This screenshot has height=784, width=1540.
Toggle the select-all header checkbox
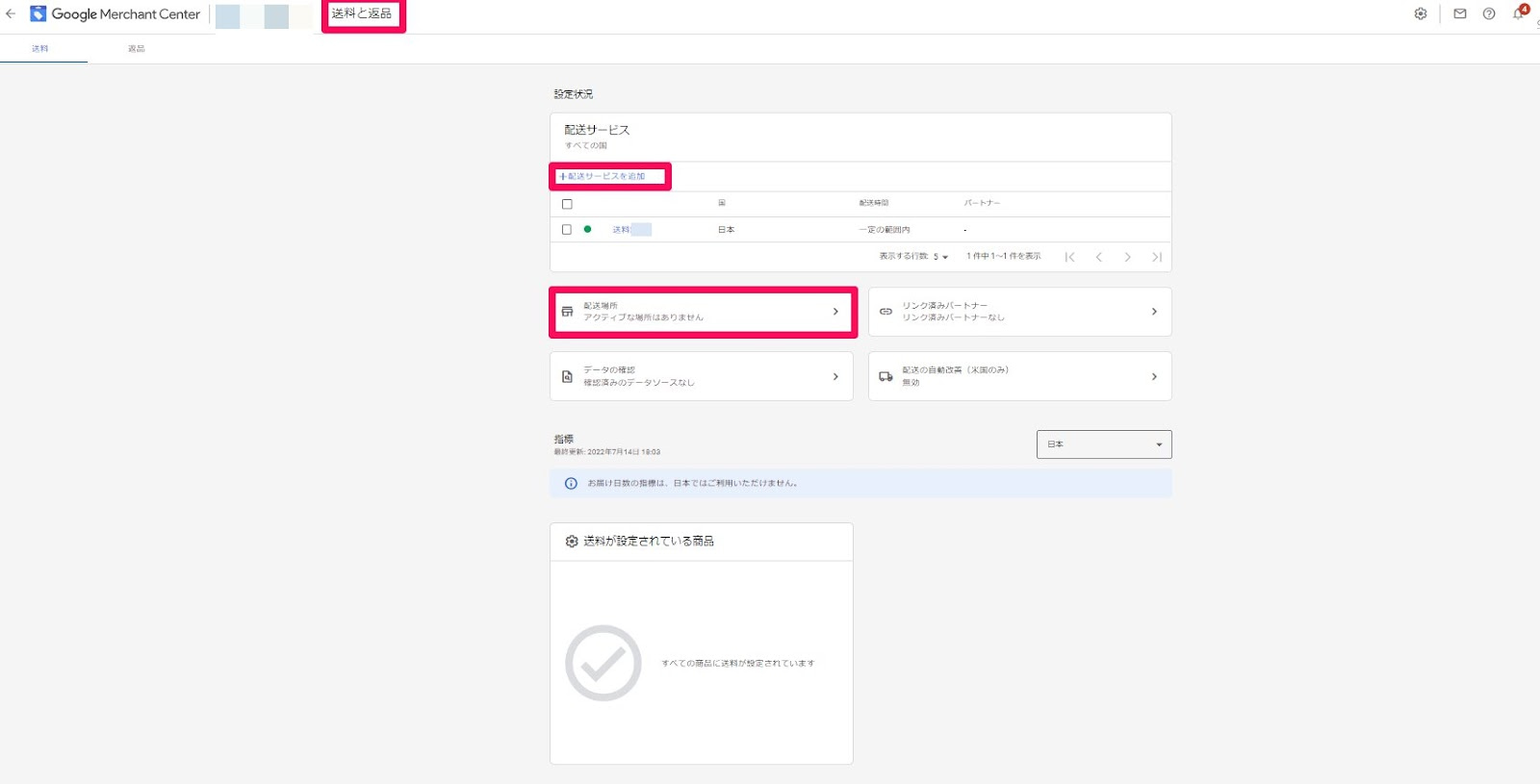point(567,204)
